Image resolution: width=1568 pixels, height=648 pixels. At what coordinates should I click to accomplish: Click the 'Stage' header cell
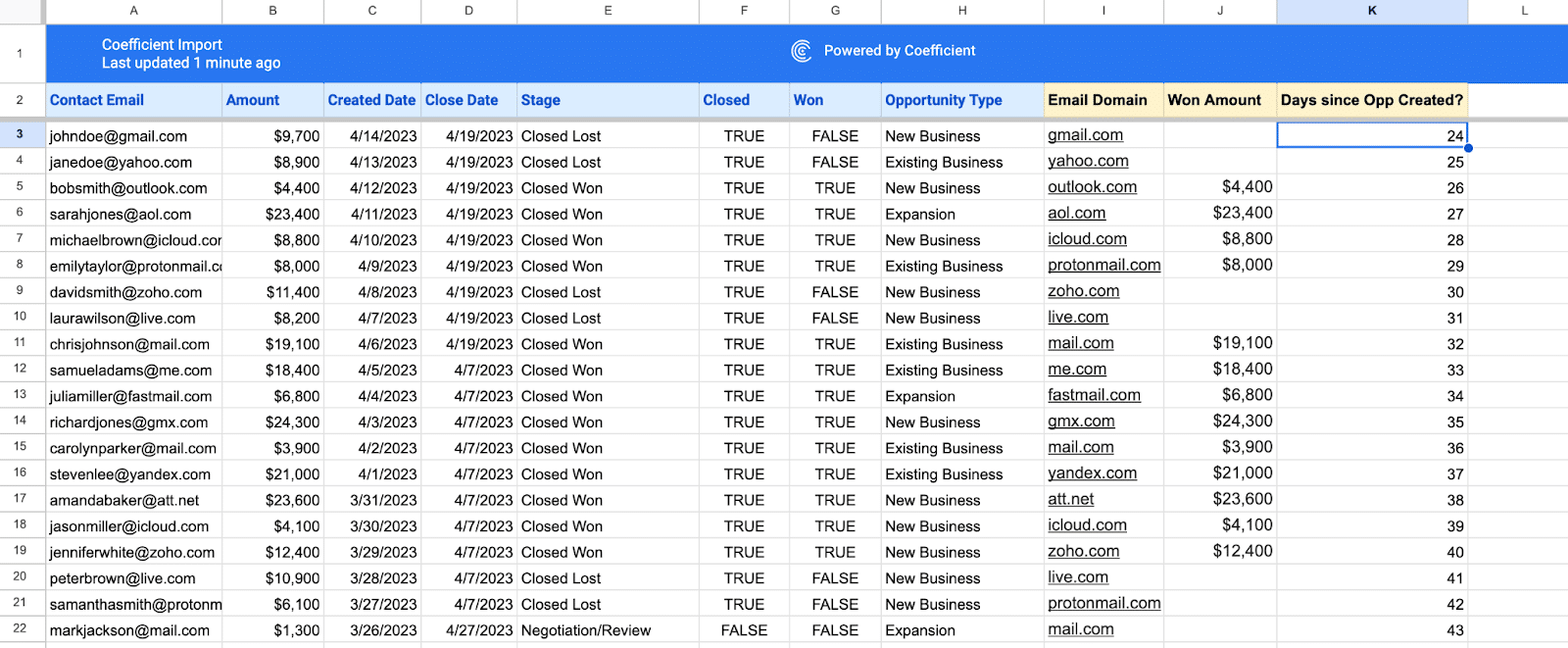pyautogui.click(x=608, y=100)
